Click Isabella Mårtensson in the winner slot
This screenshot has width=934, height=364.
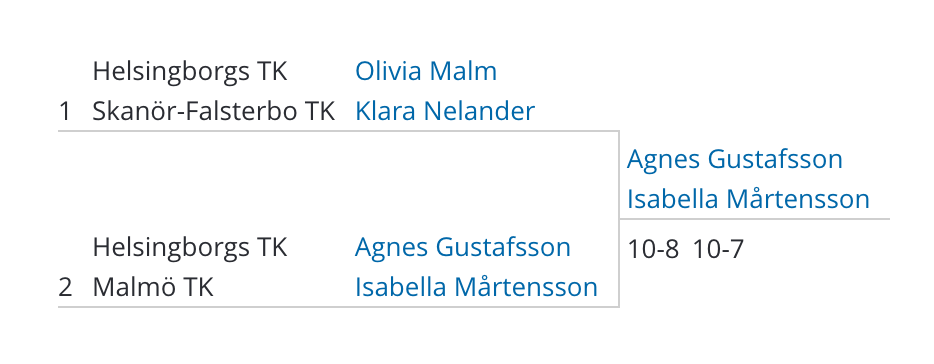748,199
